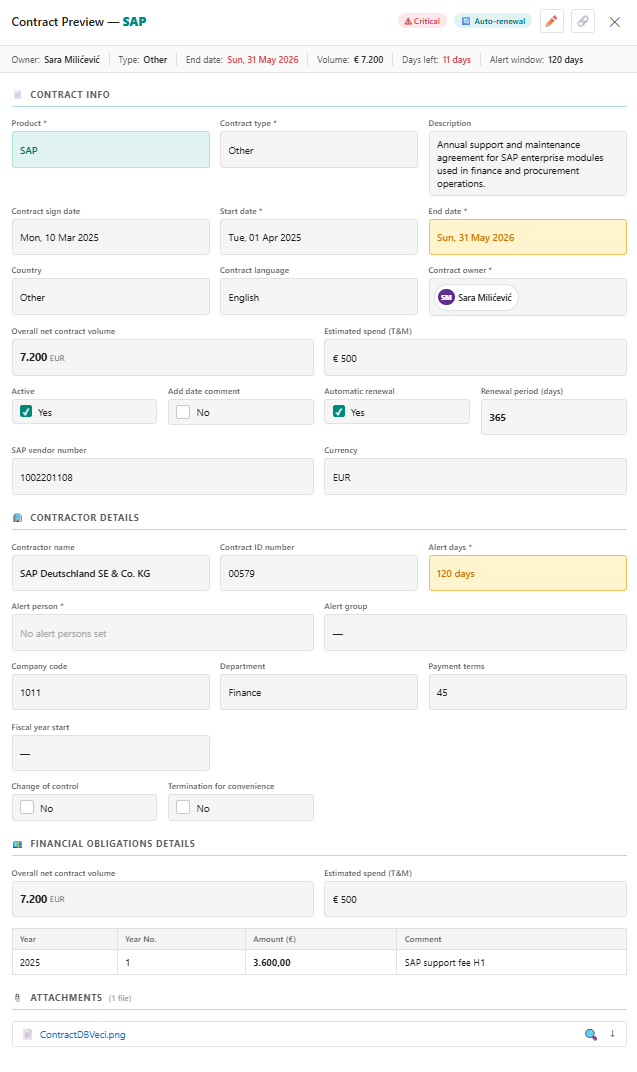Click the Description text area
Screen dimensions: 637x1072
(x=528, y=163)
